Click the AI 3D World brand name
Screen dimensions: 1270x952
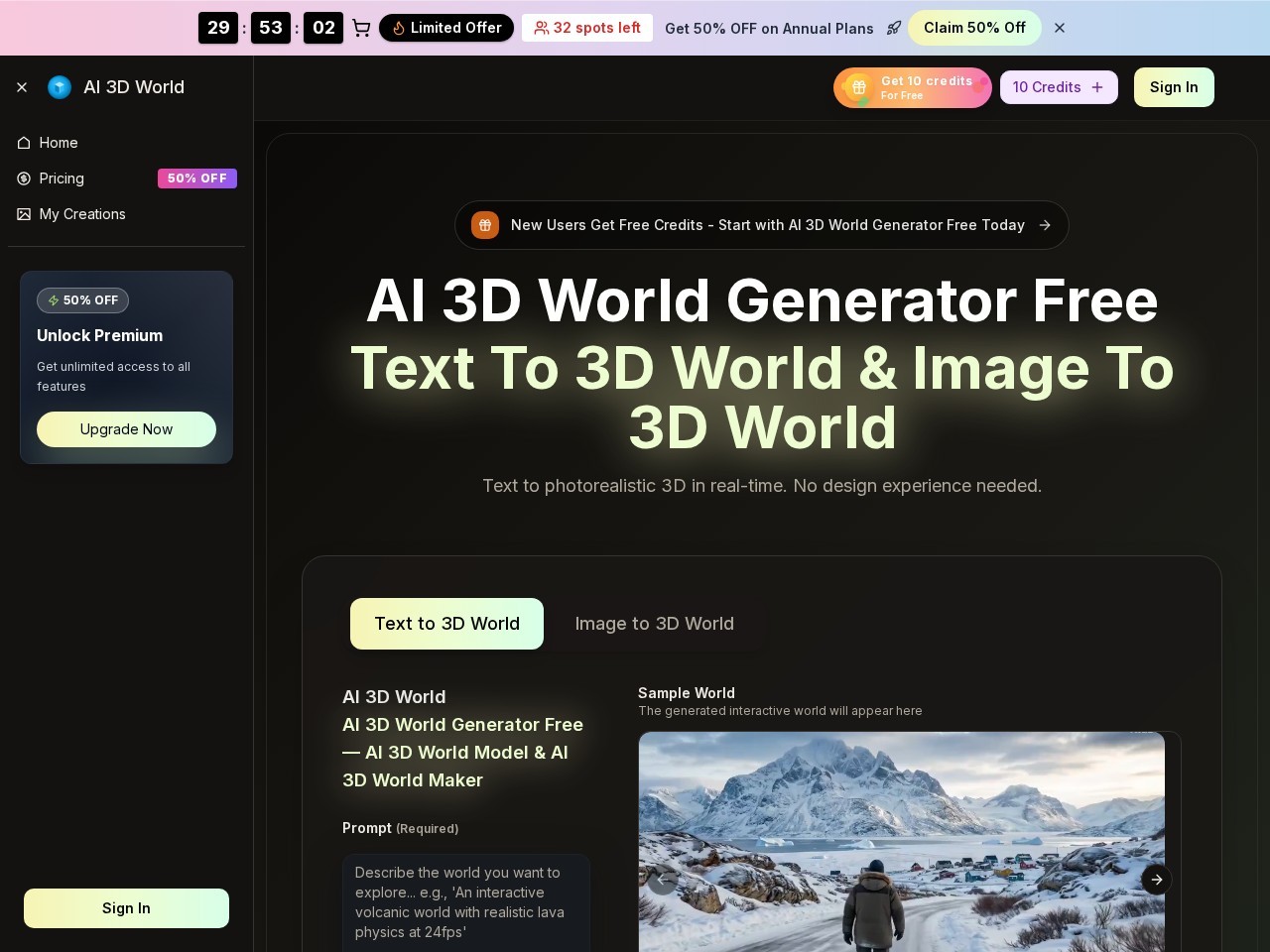tap(134, 87)
